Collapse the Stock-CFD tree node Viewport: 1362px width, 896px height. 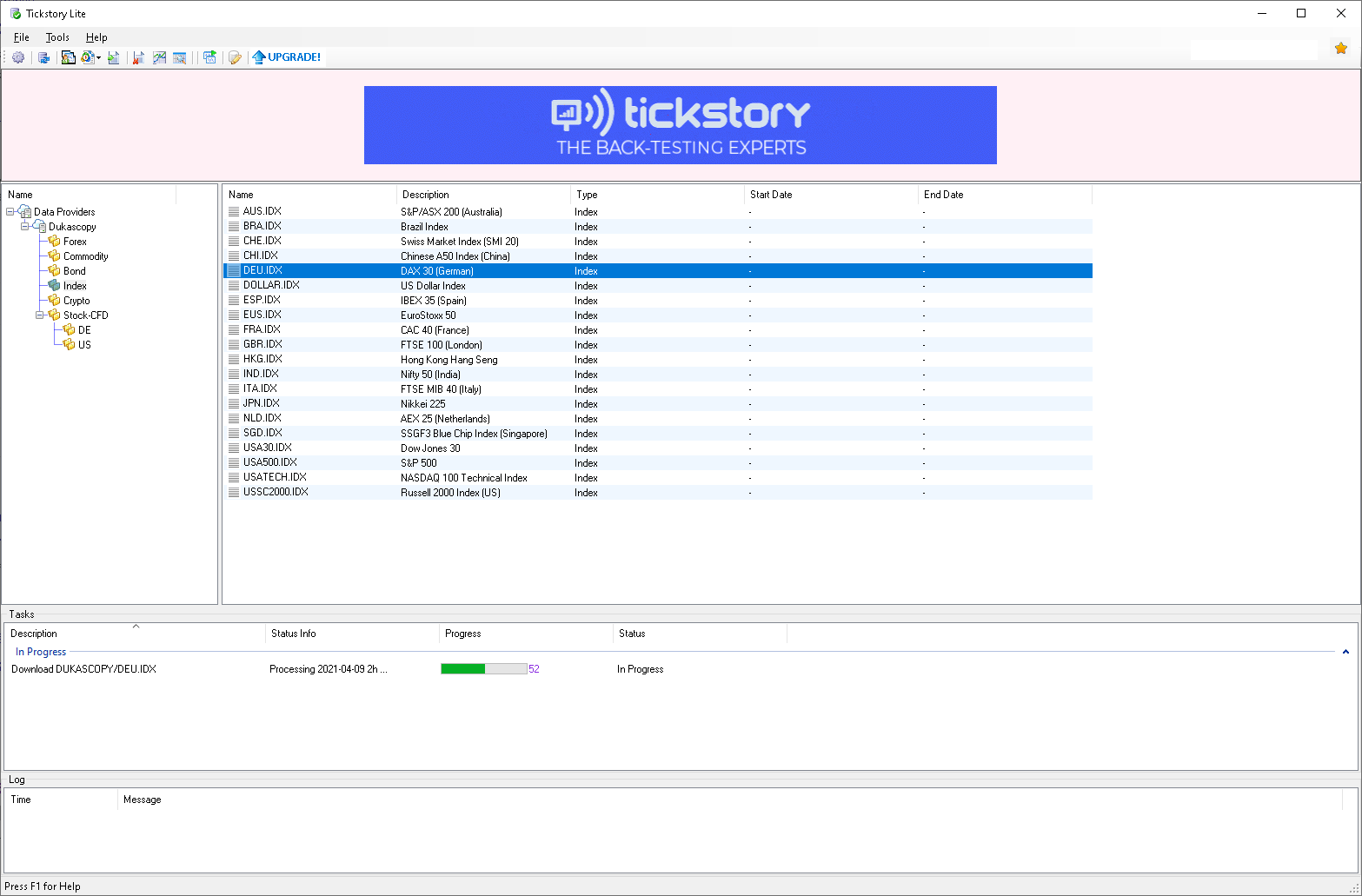(x=40, y=315)
